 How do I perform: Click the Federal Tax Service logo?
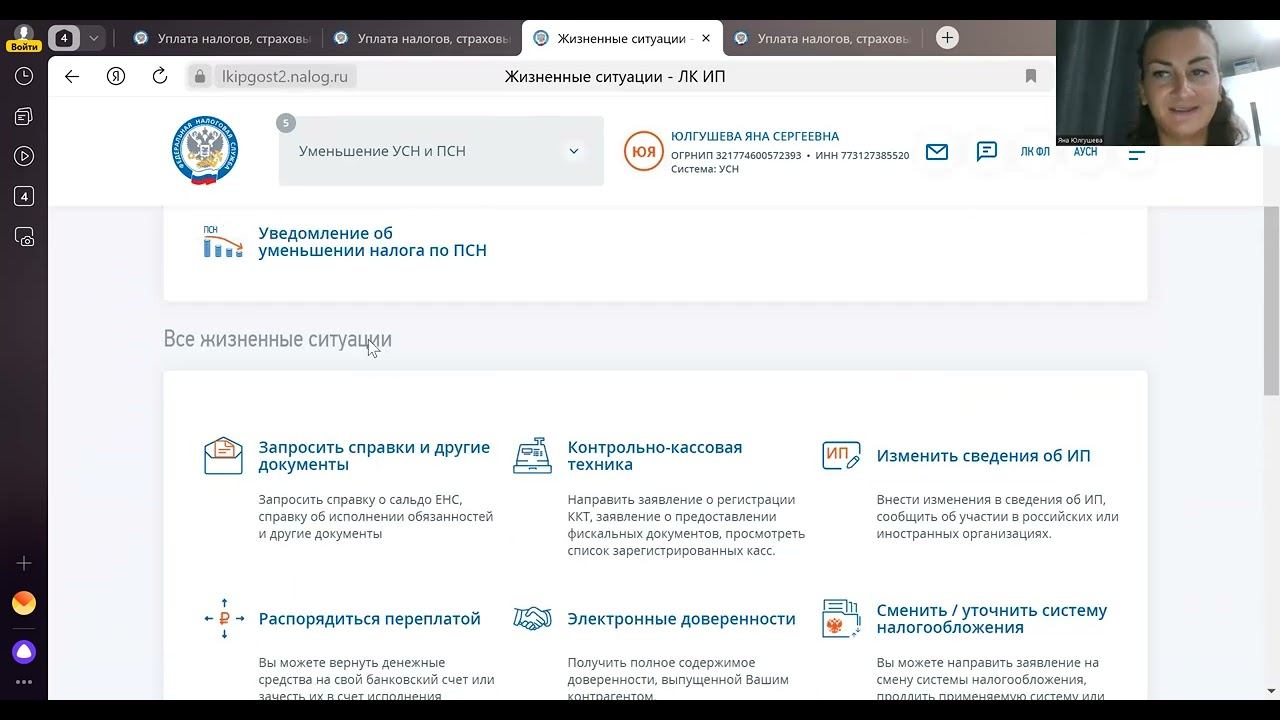[205, 151]
